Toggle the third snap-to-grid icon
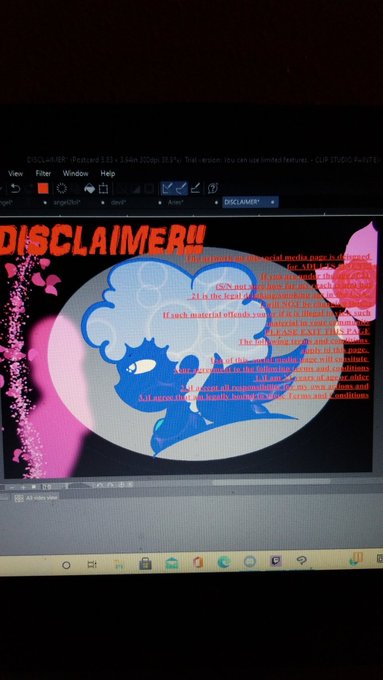Viewport: 383px width, 680px height. click(x=196, y=188)
